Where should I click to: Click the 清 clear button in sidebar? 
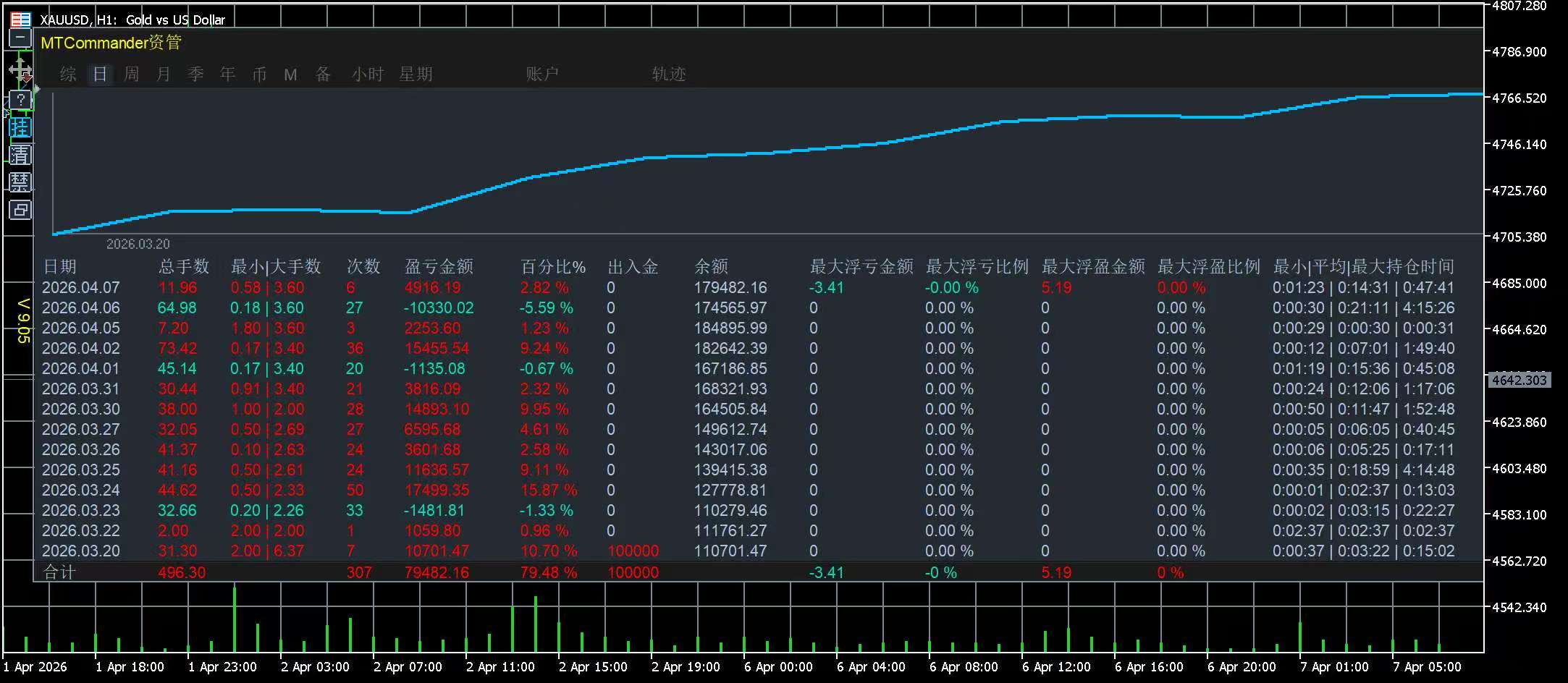(20, 155)
